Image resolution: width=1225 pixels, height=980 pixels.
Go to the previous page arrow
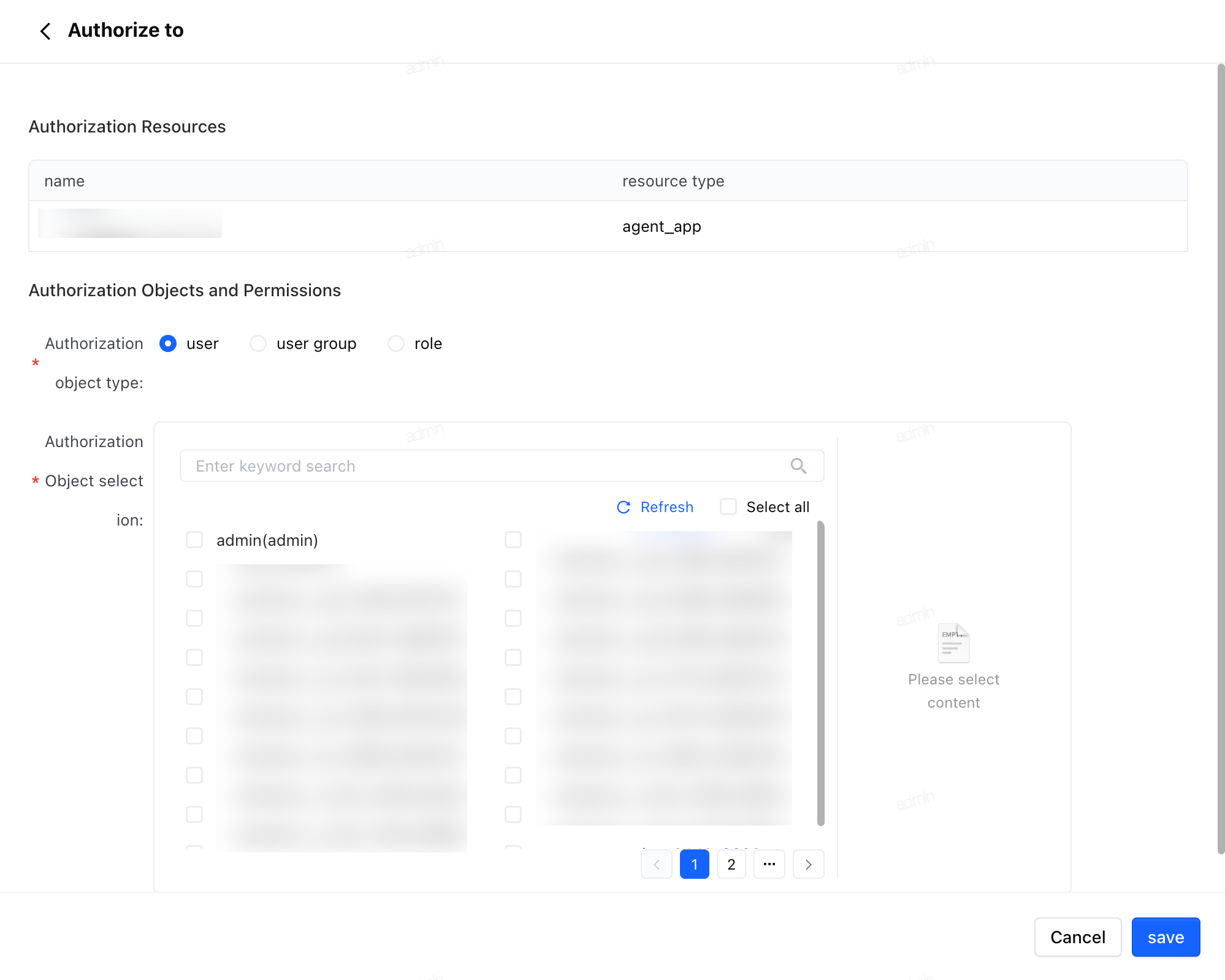point(657,864)
